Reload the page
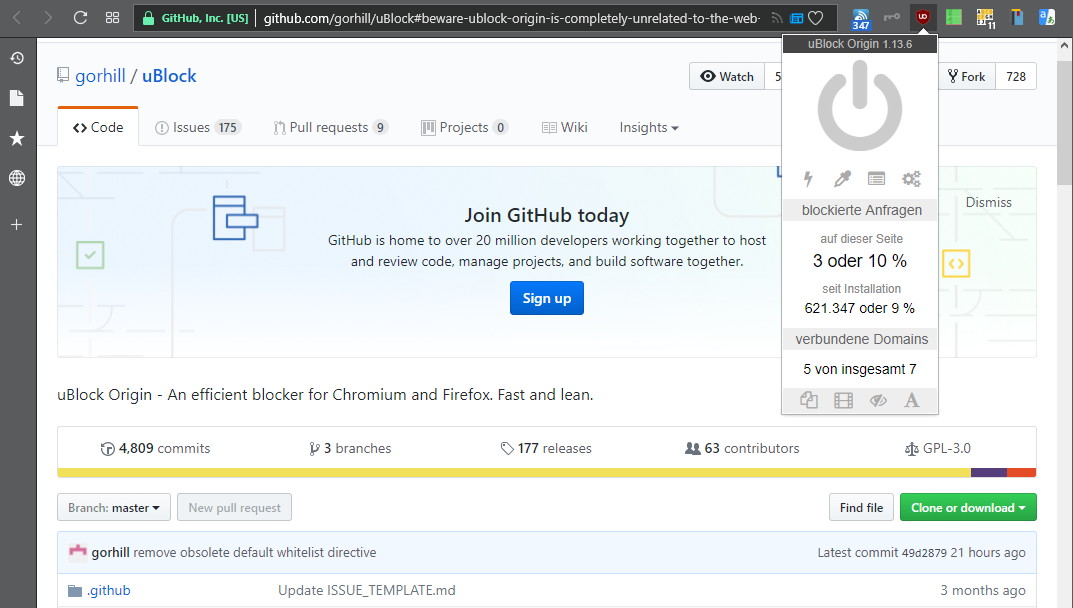This screenshot has height=608, width=1073. point(80,17)
